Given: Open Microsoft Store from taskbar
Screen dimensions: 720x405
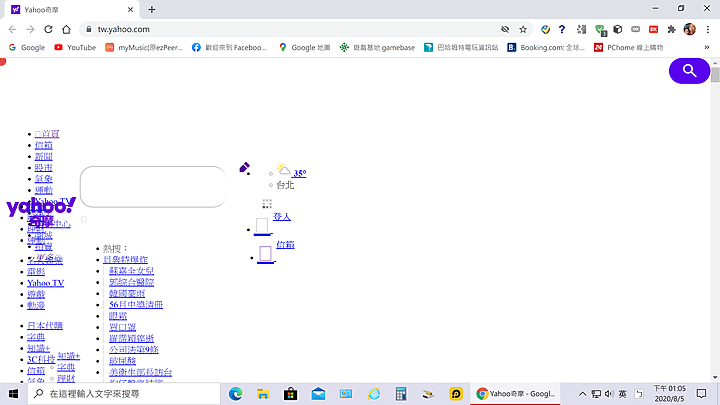Looking at the screenshot, I should [290, 394].
